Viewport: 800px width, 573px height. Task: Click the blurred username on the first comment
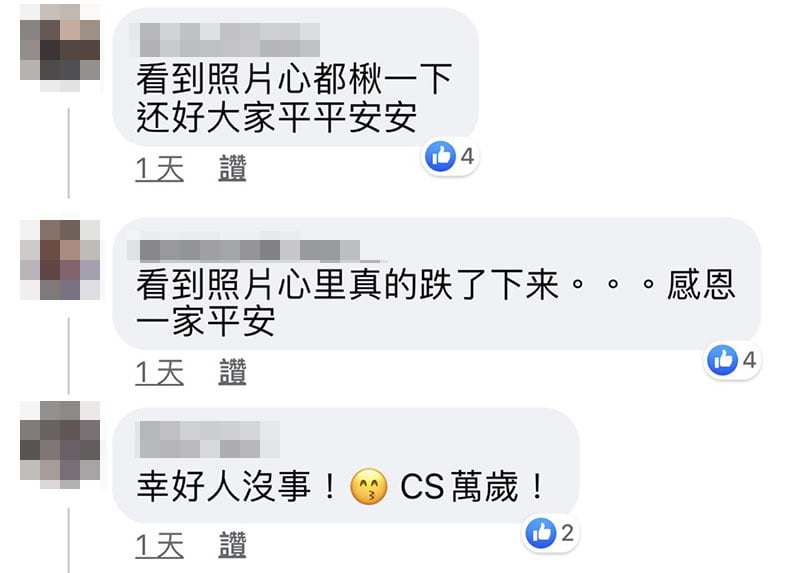pyautogui.click(x=230, y=40)
